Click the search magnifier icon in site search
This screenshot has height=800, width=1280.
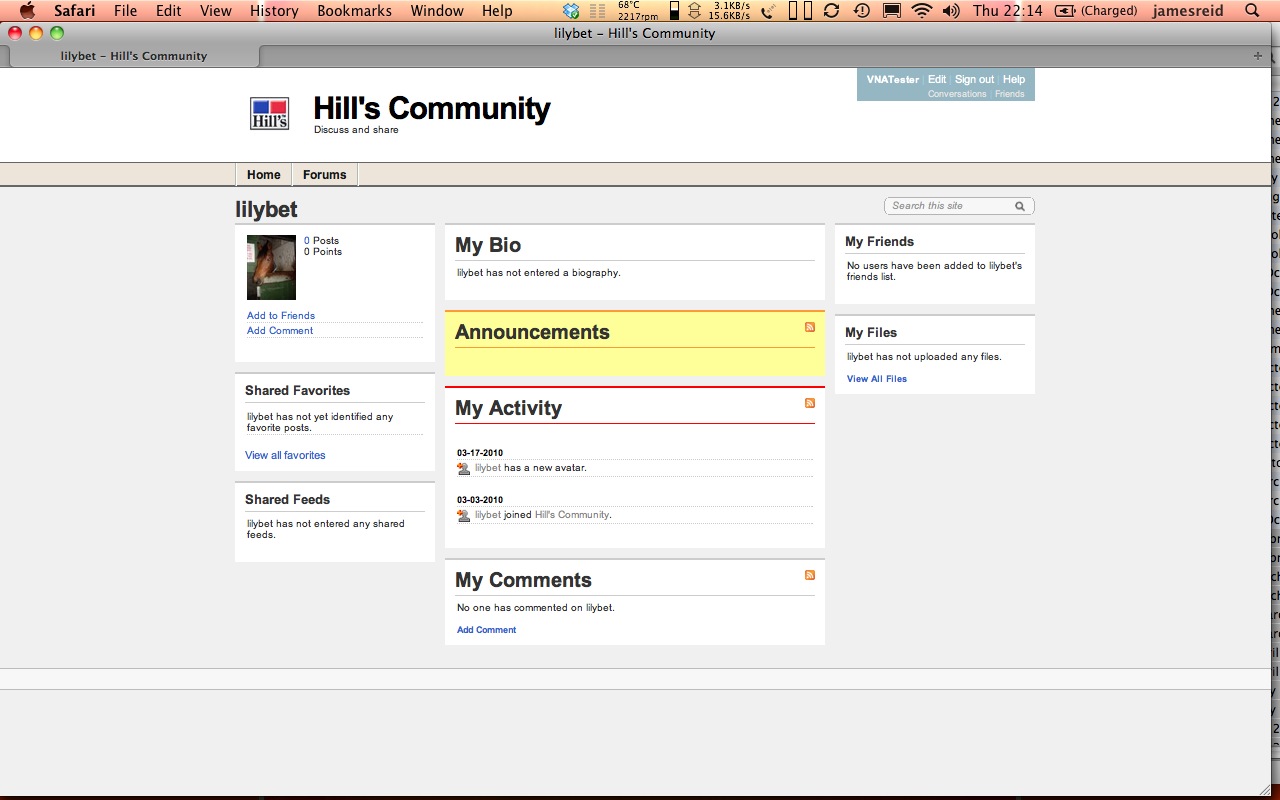tap(1020, 206)
